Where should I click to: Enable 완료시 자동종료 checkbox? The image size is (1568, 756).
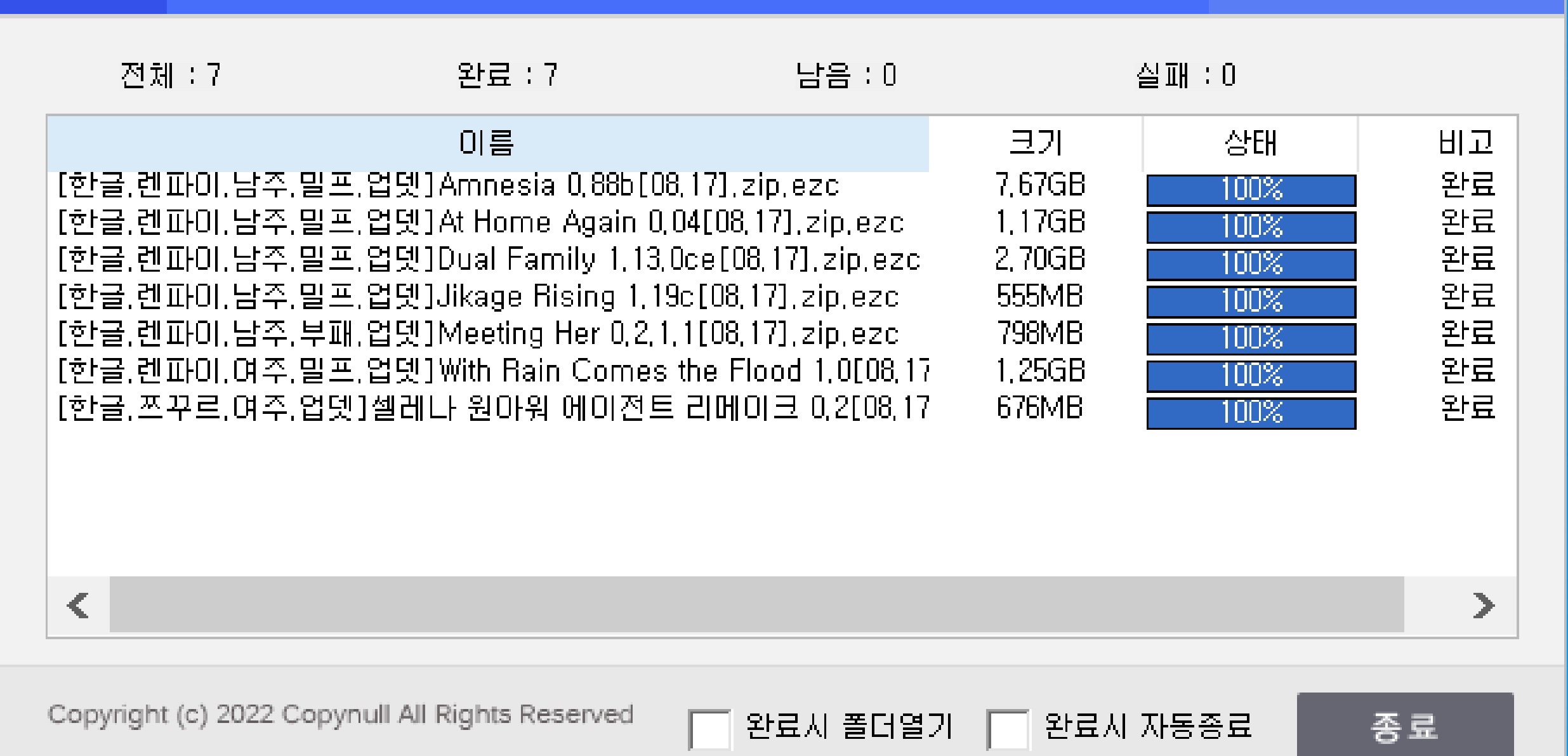pyautogui.click(x=1007, y=729)
